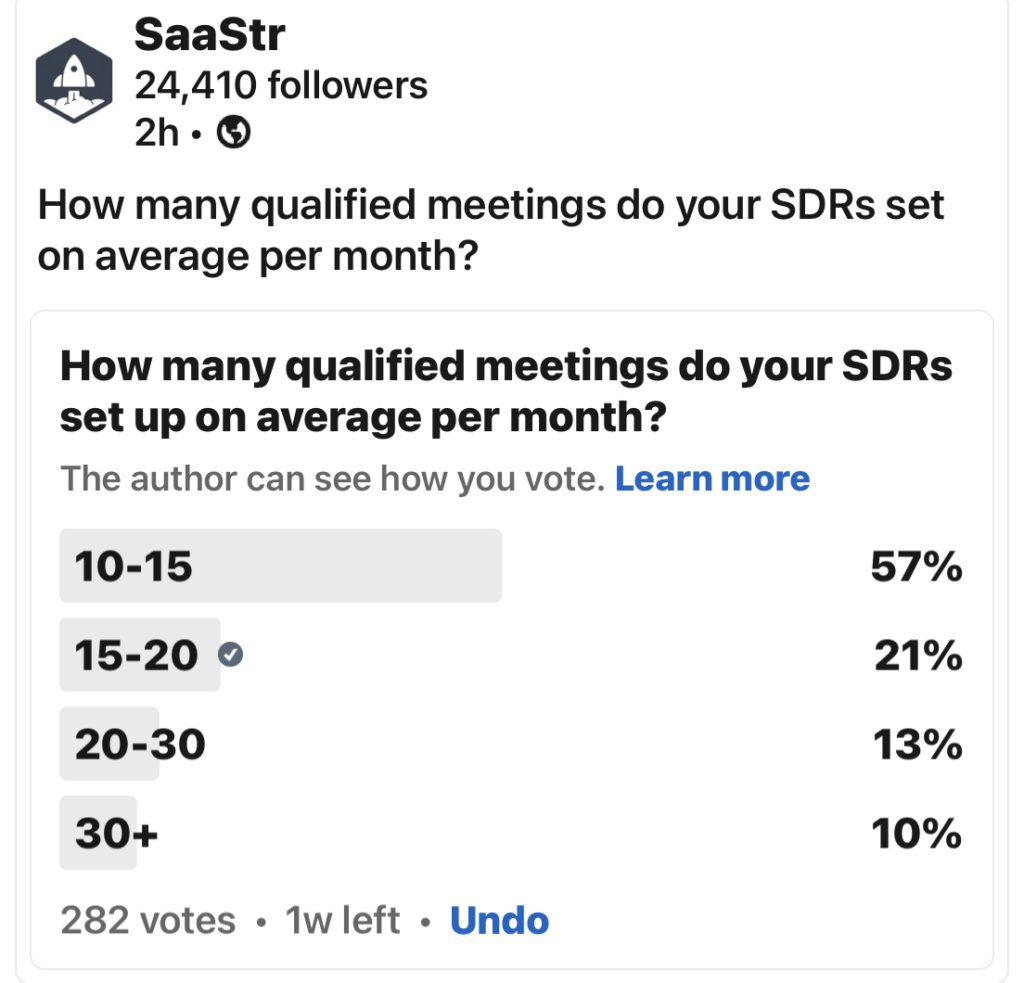The height and width of the screenshot is (983, 1024).
Task: Click the post caption text above poll
Action: (490, 230)
